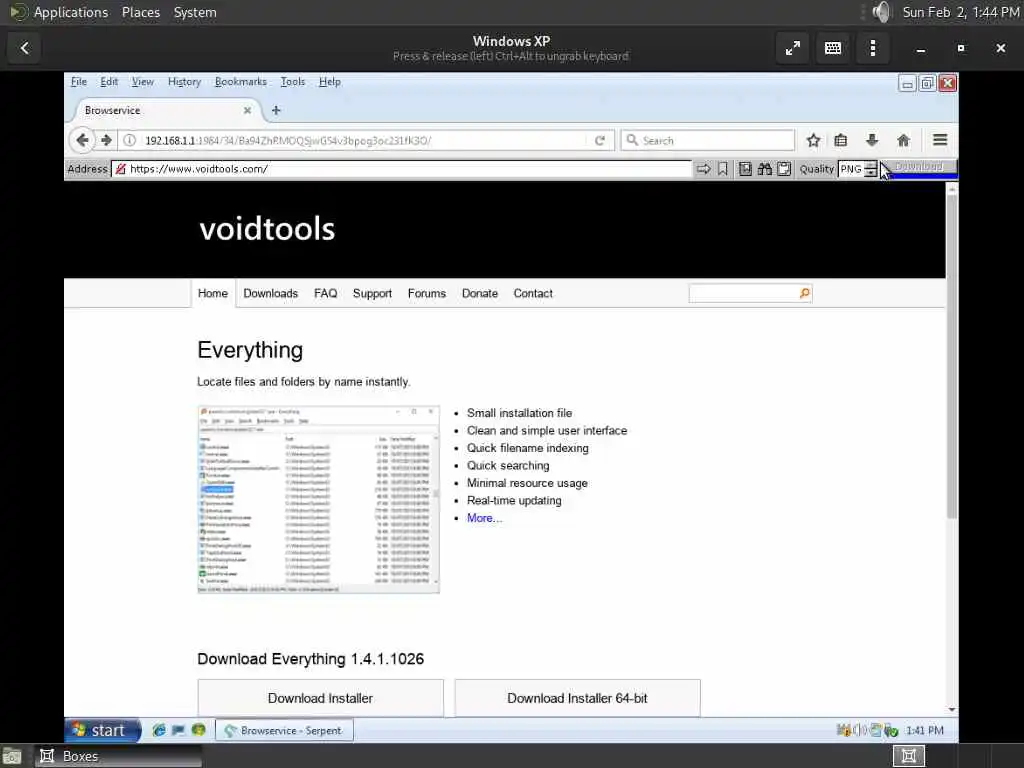Click the Quality stepper up arrow
This screenshot has width=1024, height=768.
[871, 165]
